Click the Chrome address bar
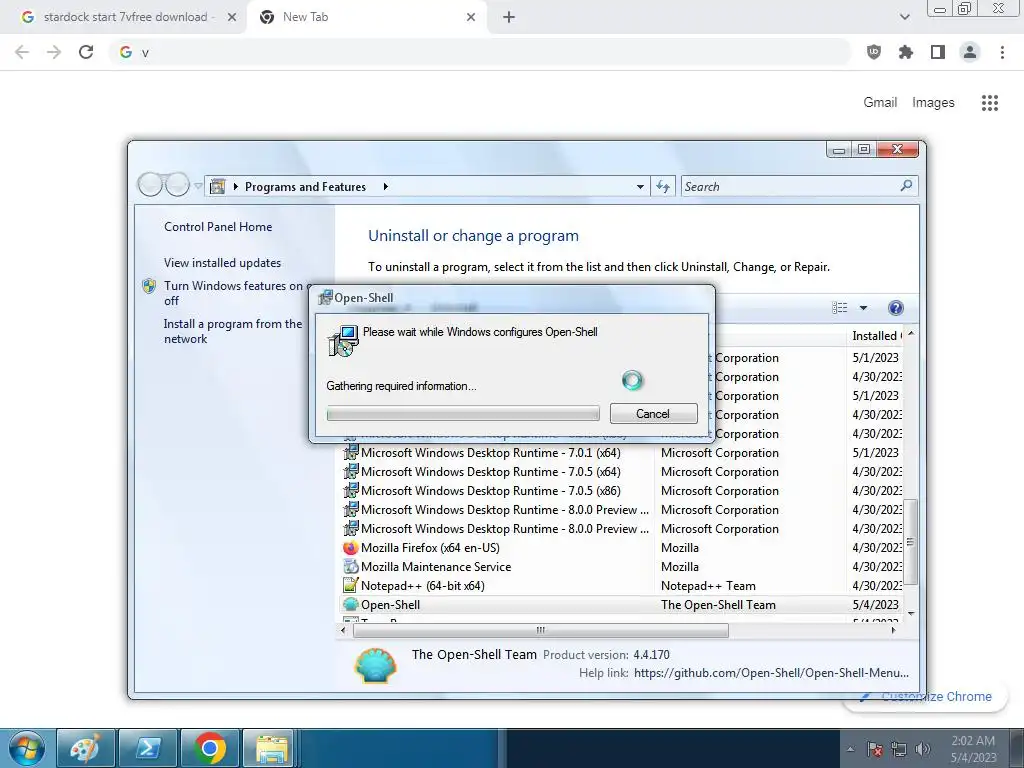1024x768 pixels. 480,52
